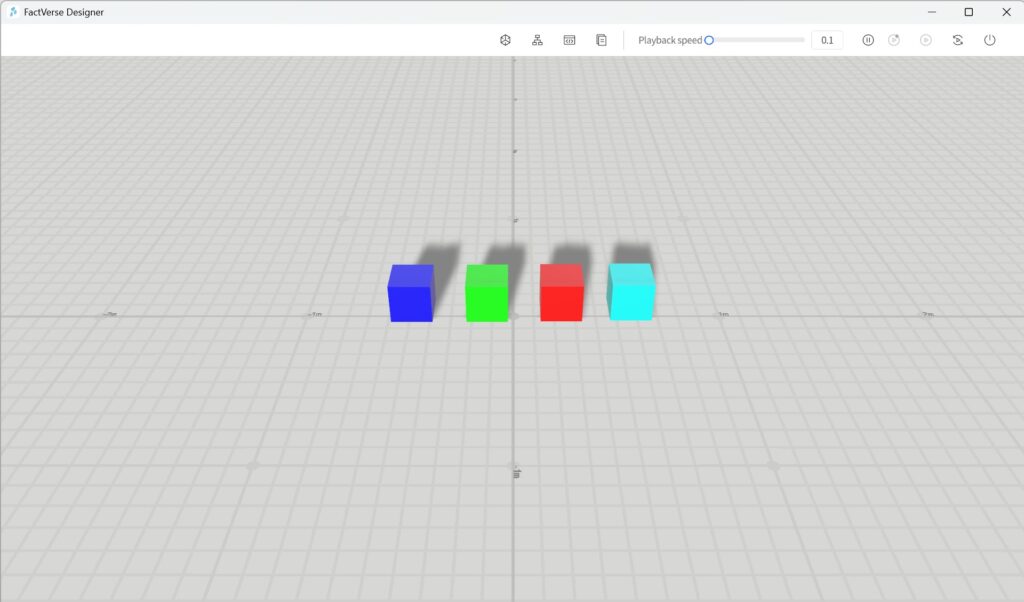
Task: Click the FactVerse Designer logo
Action: (14, 12)
